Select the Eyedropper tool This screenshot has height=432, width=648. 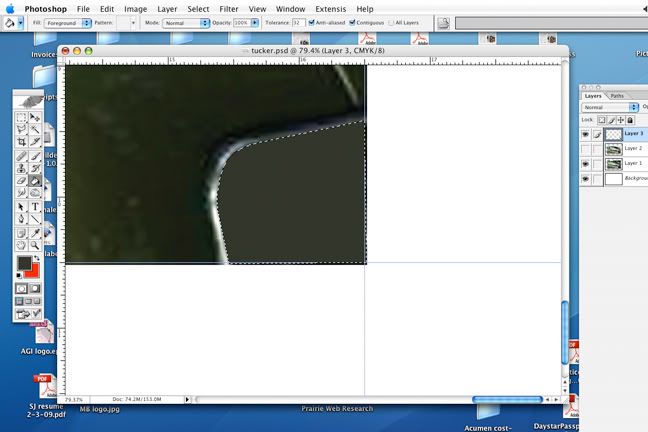click(x=35, y=233)
